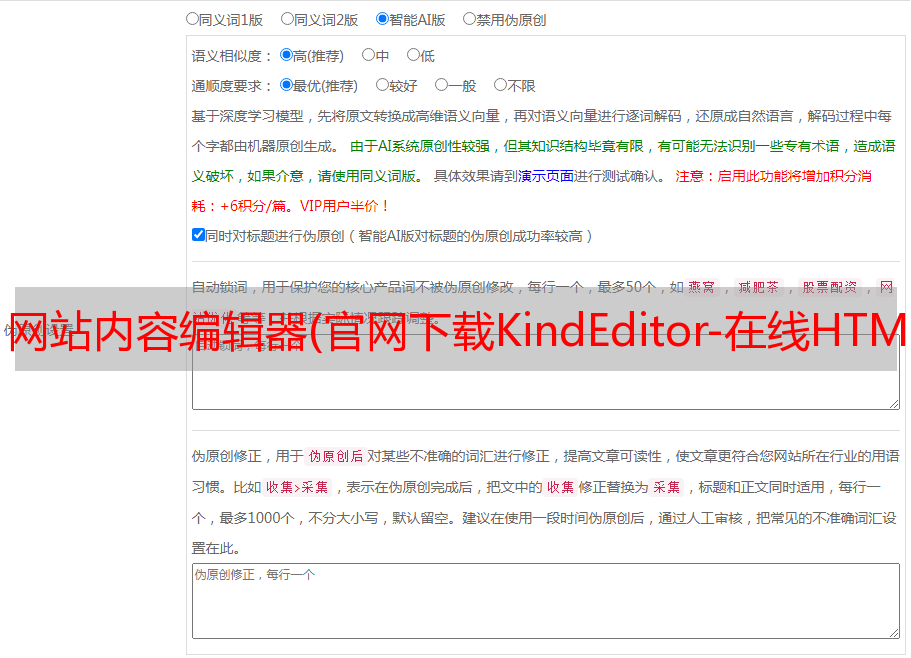Set 语义相似度 to 中
Screen dimensions: 911x658
368,55
